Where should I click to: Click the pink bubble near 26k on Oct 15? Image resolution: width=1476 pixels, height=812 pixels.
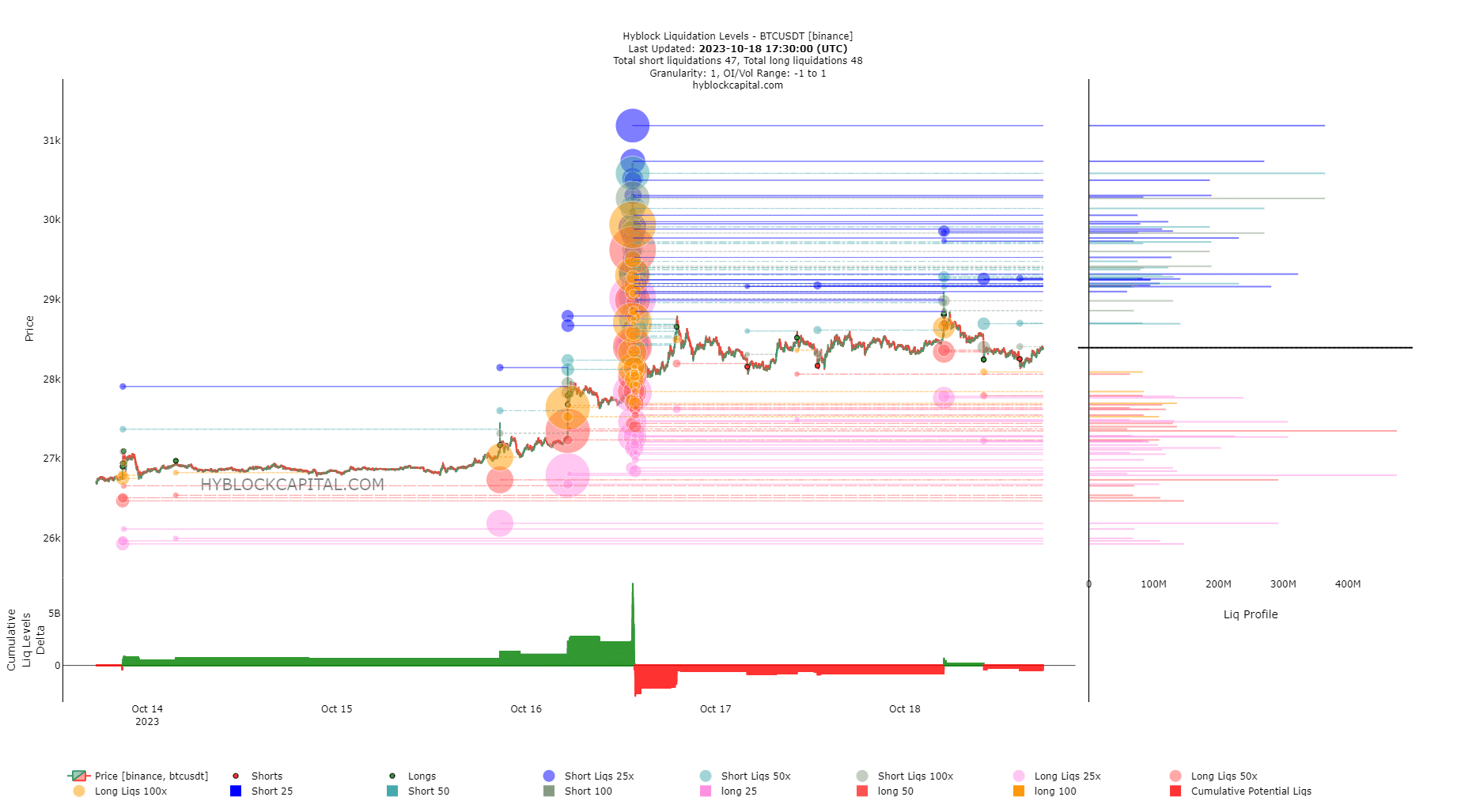point(500,523)
